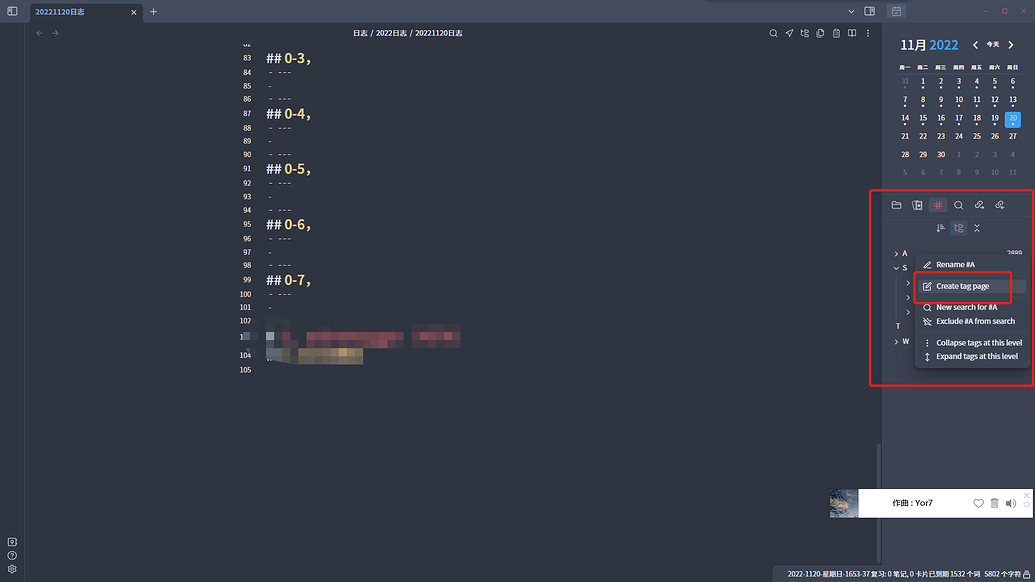The image size is (1035, 582).
Task: Open the file explorer folder icon
Action: [x=896, y=205]
